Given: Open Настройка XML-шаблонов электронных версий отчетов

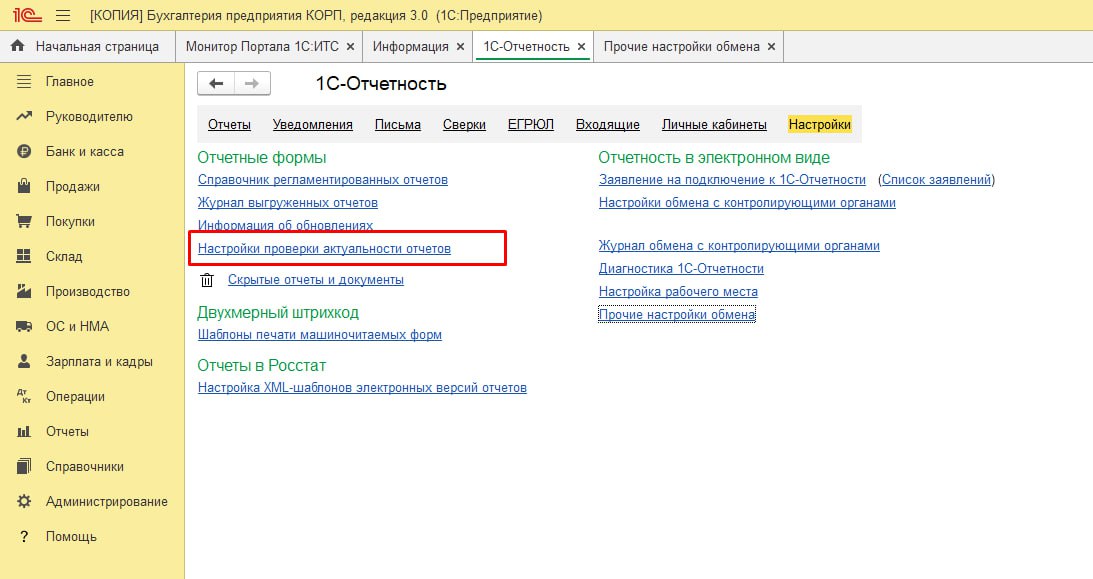Looking at the screenshot, I should tap(362, 388).
